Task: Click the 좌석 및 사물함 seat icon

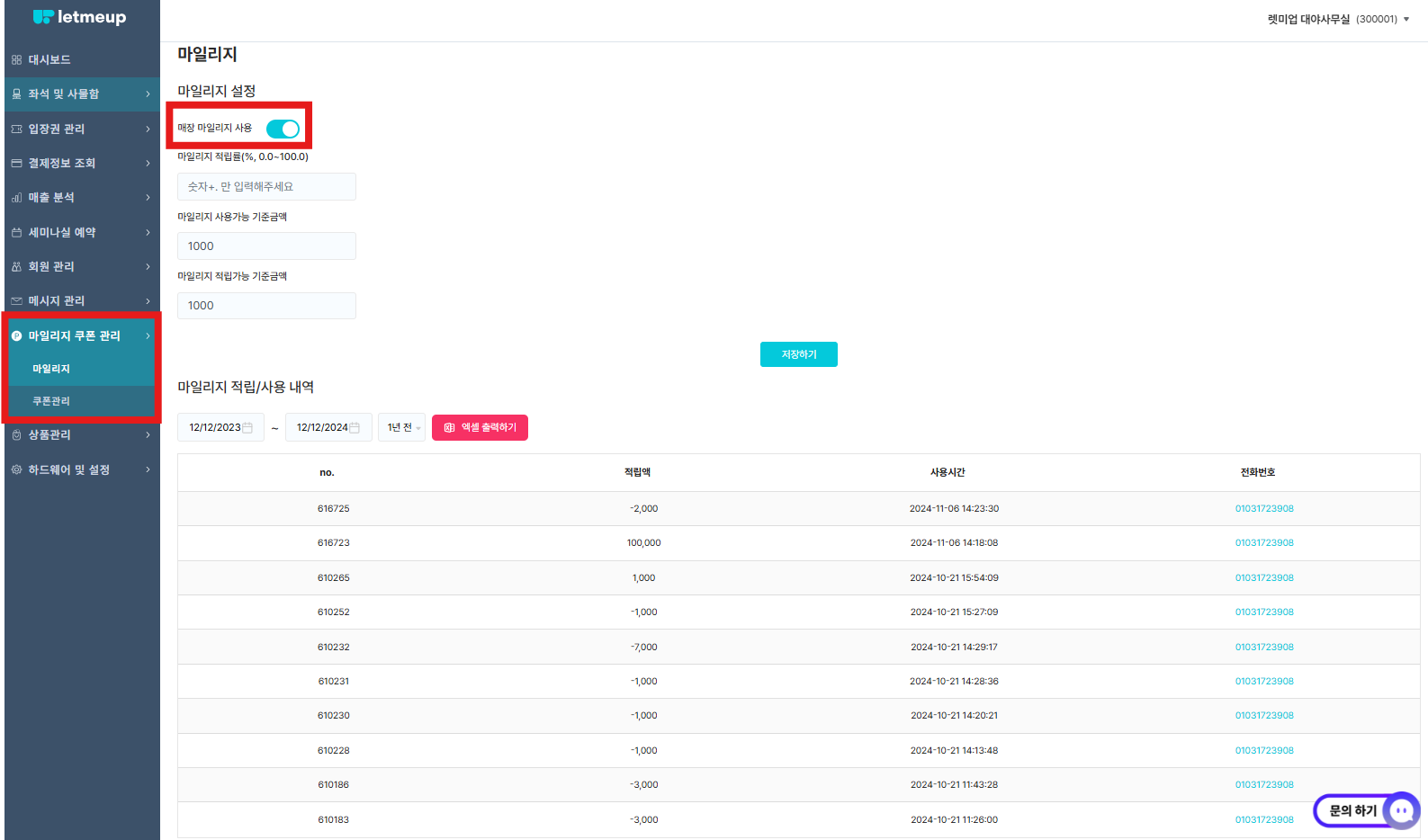Action: coord(16,94)
